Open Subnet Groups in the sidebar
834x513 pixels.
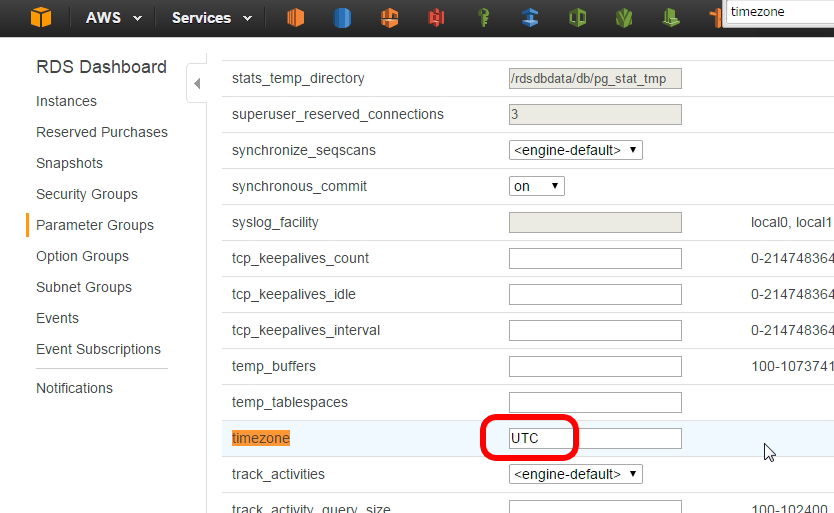click(x=84, y=287)
